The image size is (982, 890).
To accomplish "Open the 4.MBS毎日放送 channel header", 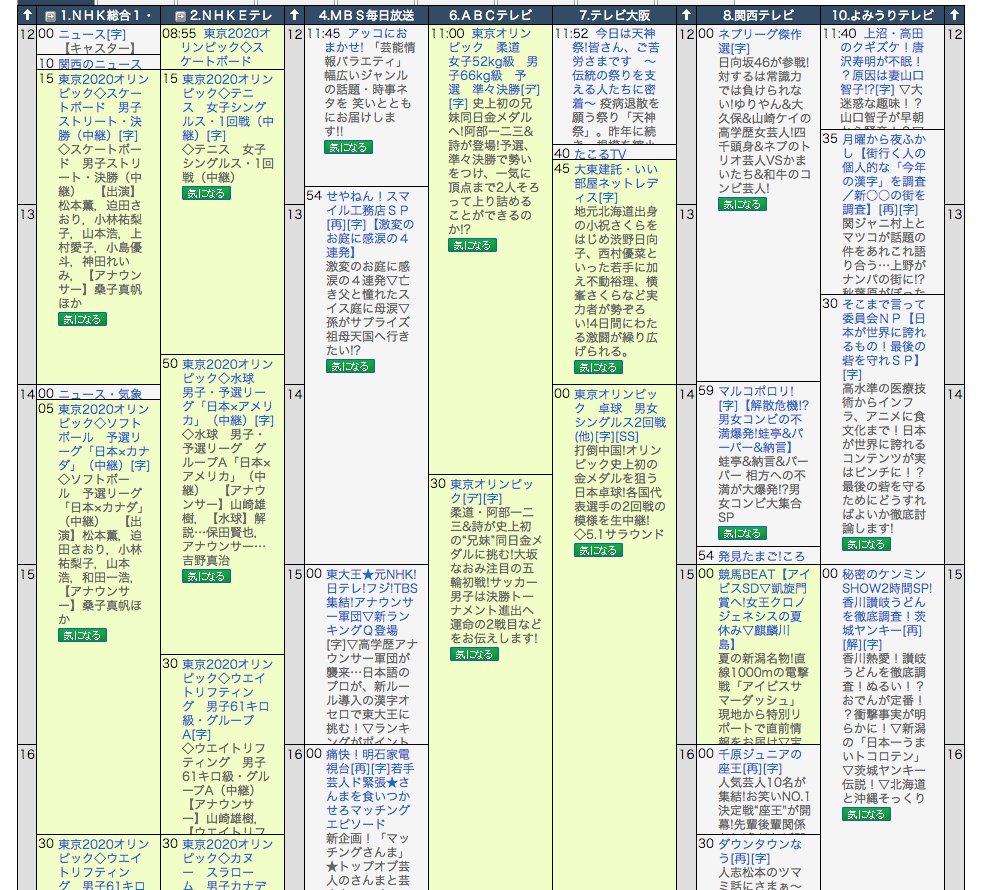I will point(366,15).
